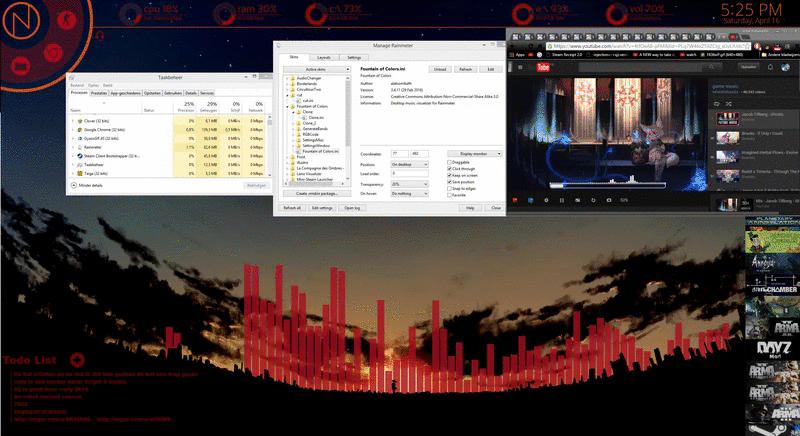Click the Google Chrome process icon in Taakbeheer
The image size is (800, 436).
click(80, 130)
